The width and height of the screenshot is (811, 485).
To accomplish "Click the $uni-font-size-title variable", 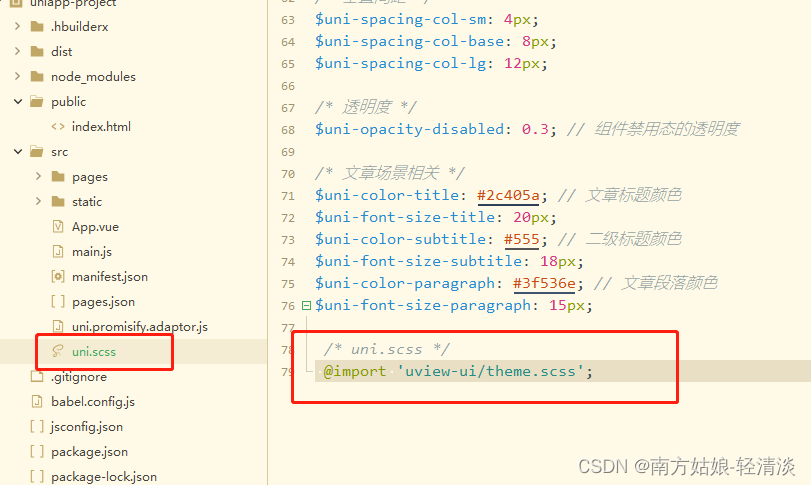I will 405,217.
